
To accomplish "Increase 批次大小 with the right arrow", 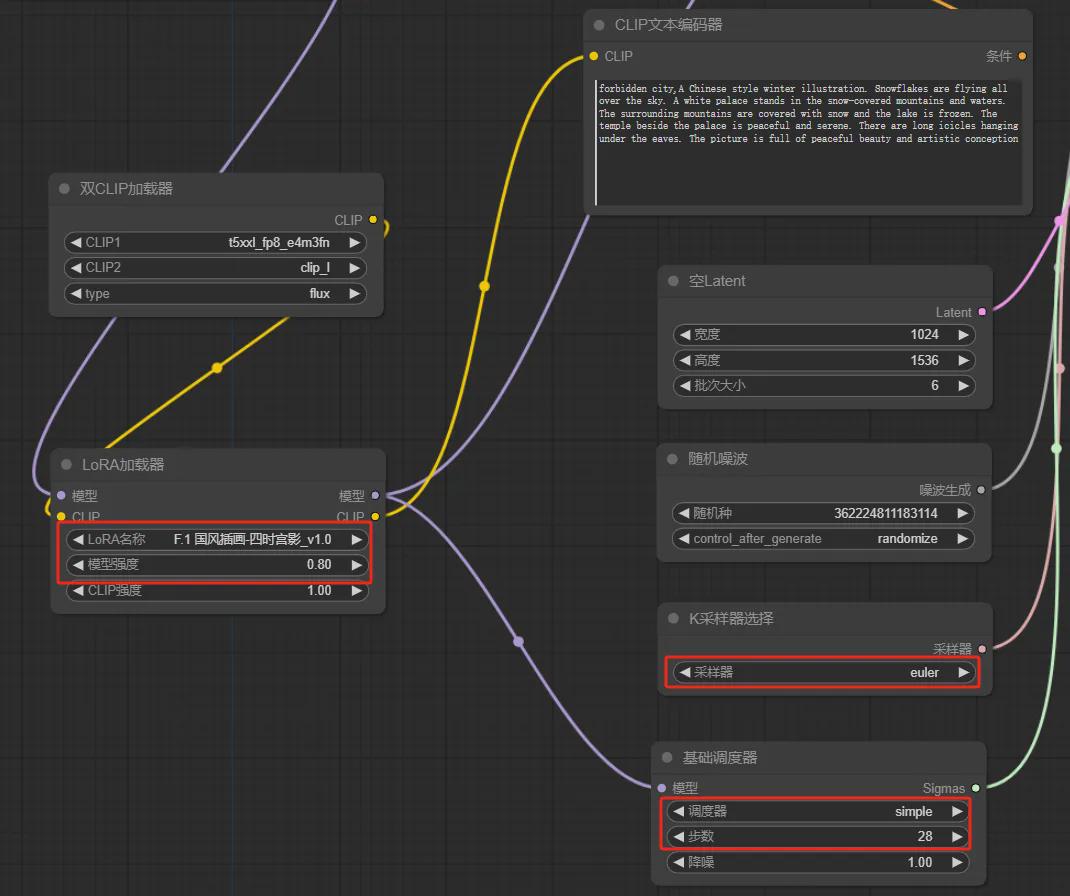I will (963, 385).
